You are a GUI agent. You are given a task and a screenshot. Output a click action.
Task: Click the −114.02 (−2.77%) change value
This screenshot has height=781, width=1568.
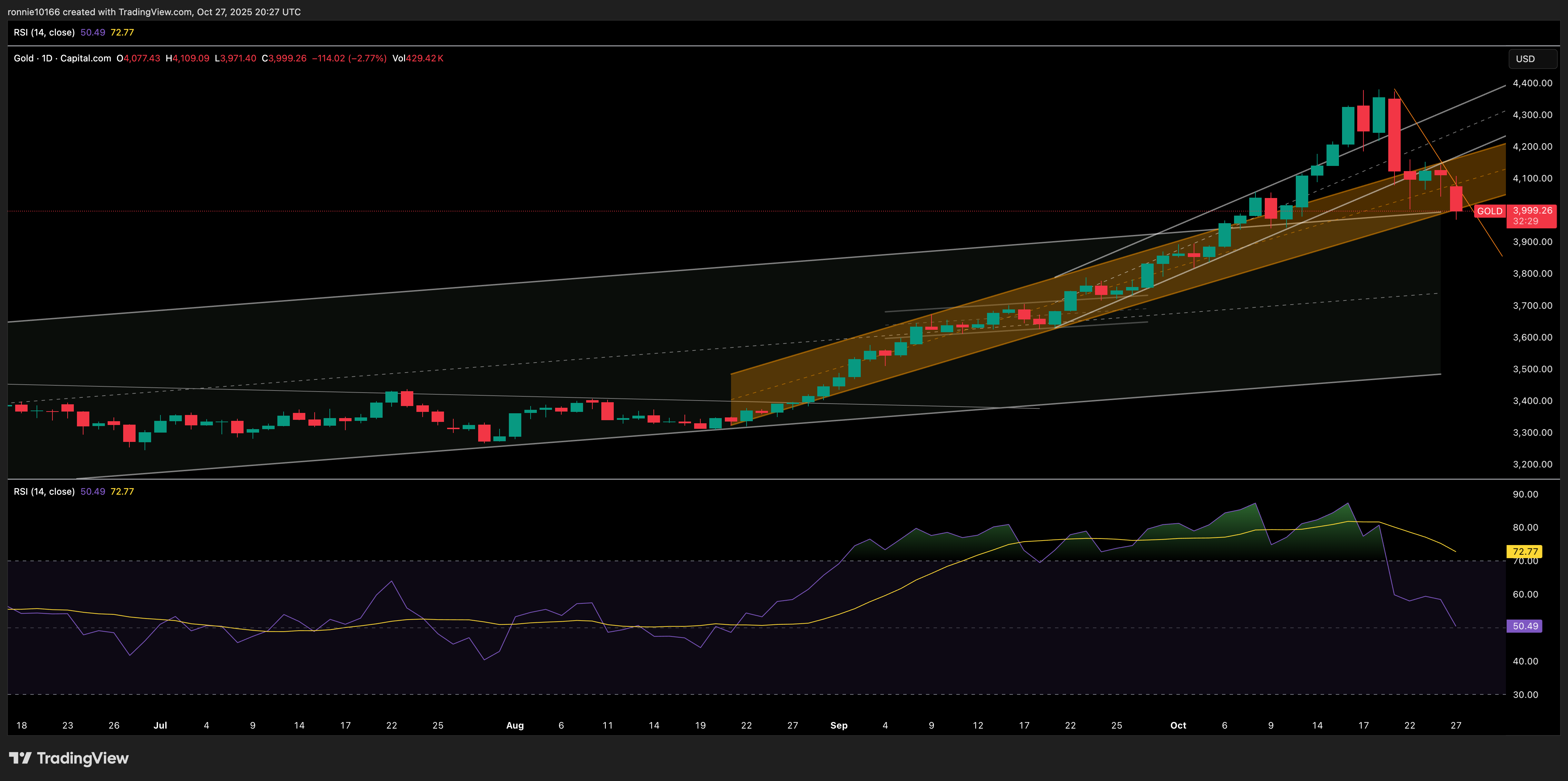(349, 58)
